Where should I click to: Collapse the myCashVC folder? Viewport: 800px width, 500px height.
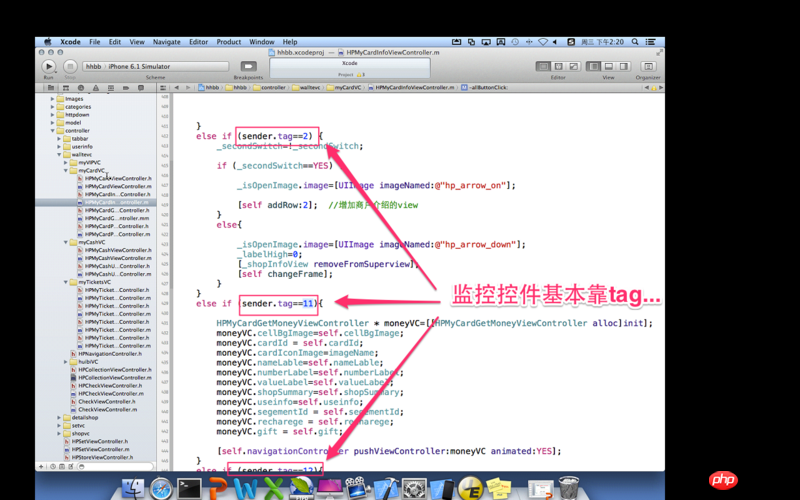coord(65,242)
